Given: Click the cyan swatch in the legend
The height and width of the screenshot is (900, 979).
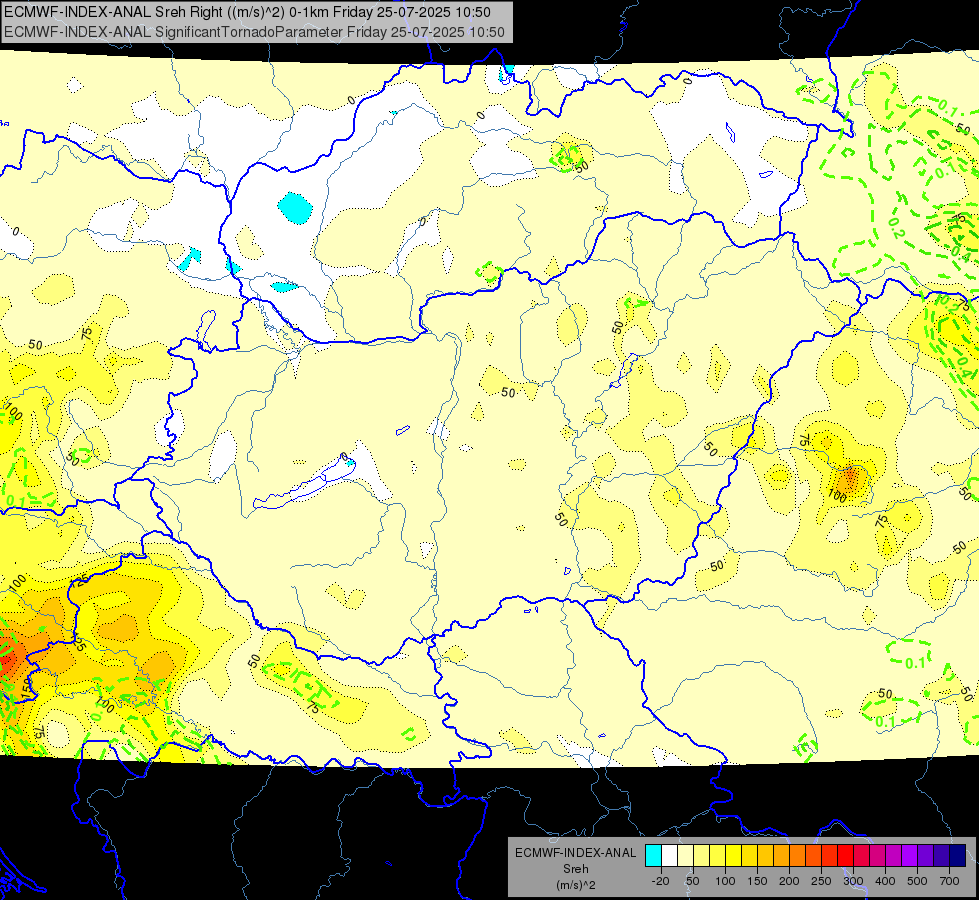Looking at the screenshot, I should coord(653,855).
